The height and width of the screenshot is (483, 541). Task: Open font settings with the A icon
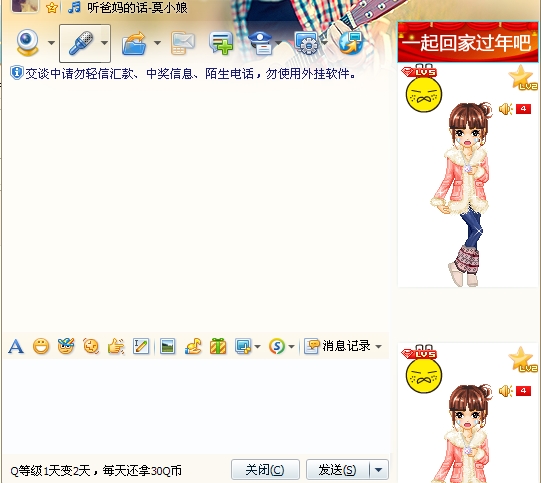point(16,346)
